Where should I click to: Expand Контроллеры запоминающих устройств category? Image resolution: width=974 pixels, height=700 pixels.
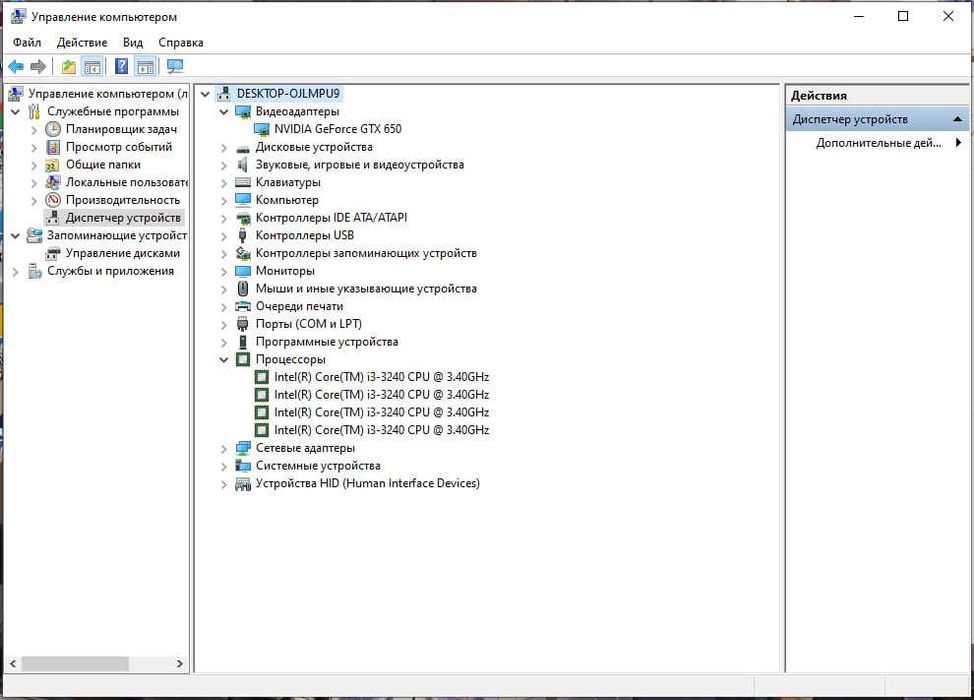[x=224, y=254]
